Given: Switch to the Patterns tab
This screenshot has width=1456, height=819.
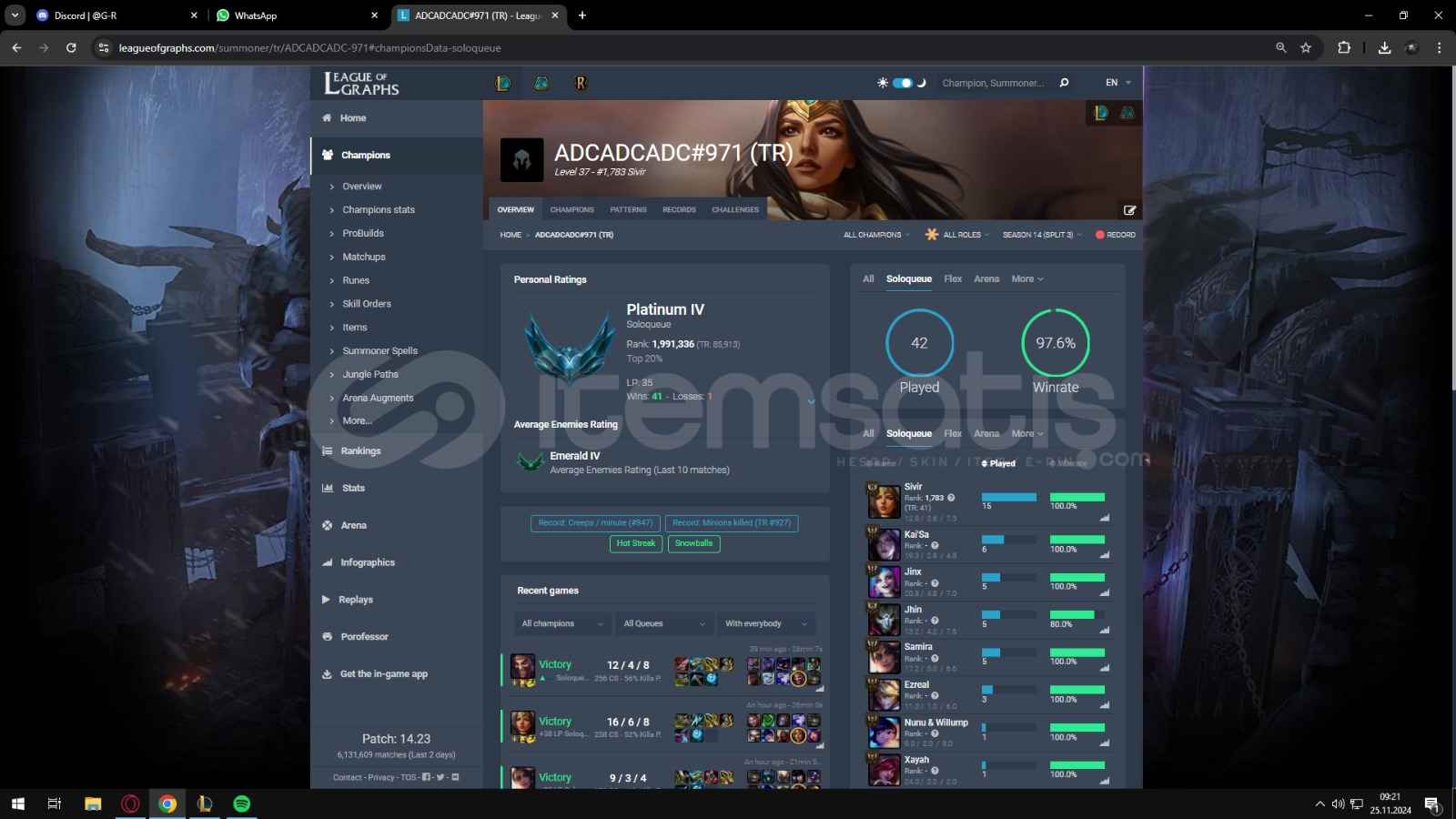Looking at the screenshot, I should (628, 210).
